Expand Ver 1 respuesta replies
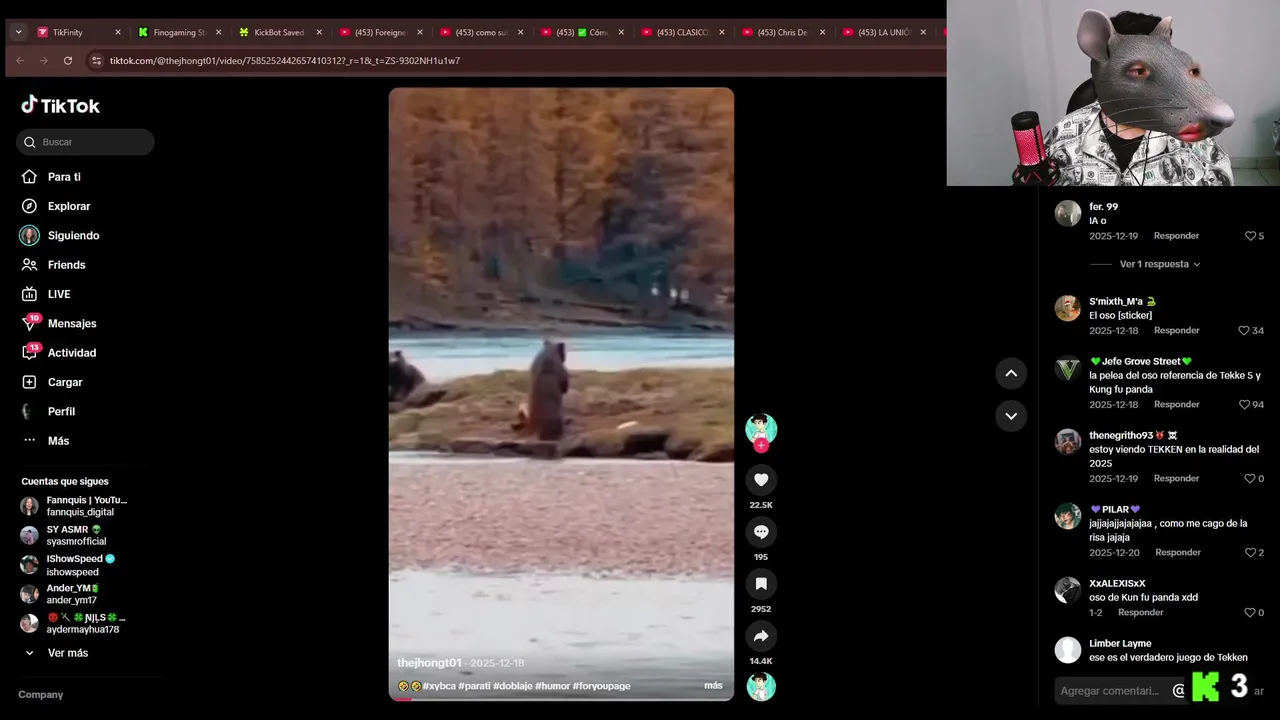The width and height of the screenshot is (1280, 720). 1160,264
